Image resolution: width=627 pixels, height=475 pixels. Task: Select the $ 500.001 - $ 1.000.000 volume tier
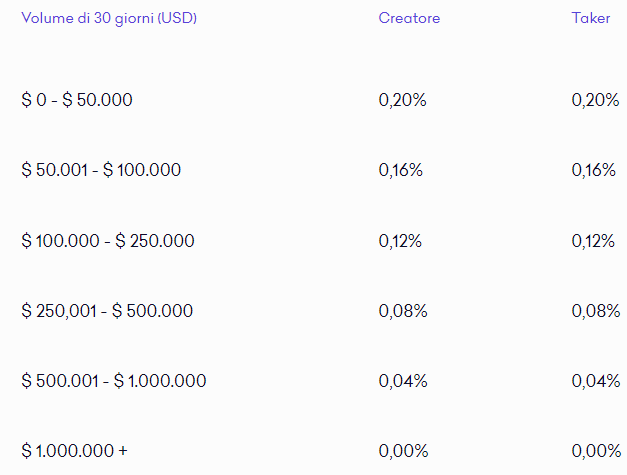(x=114, y=381)
